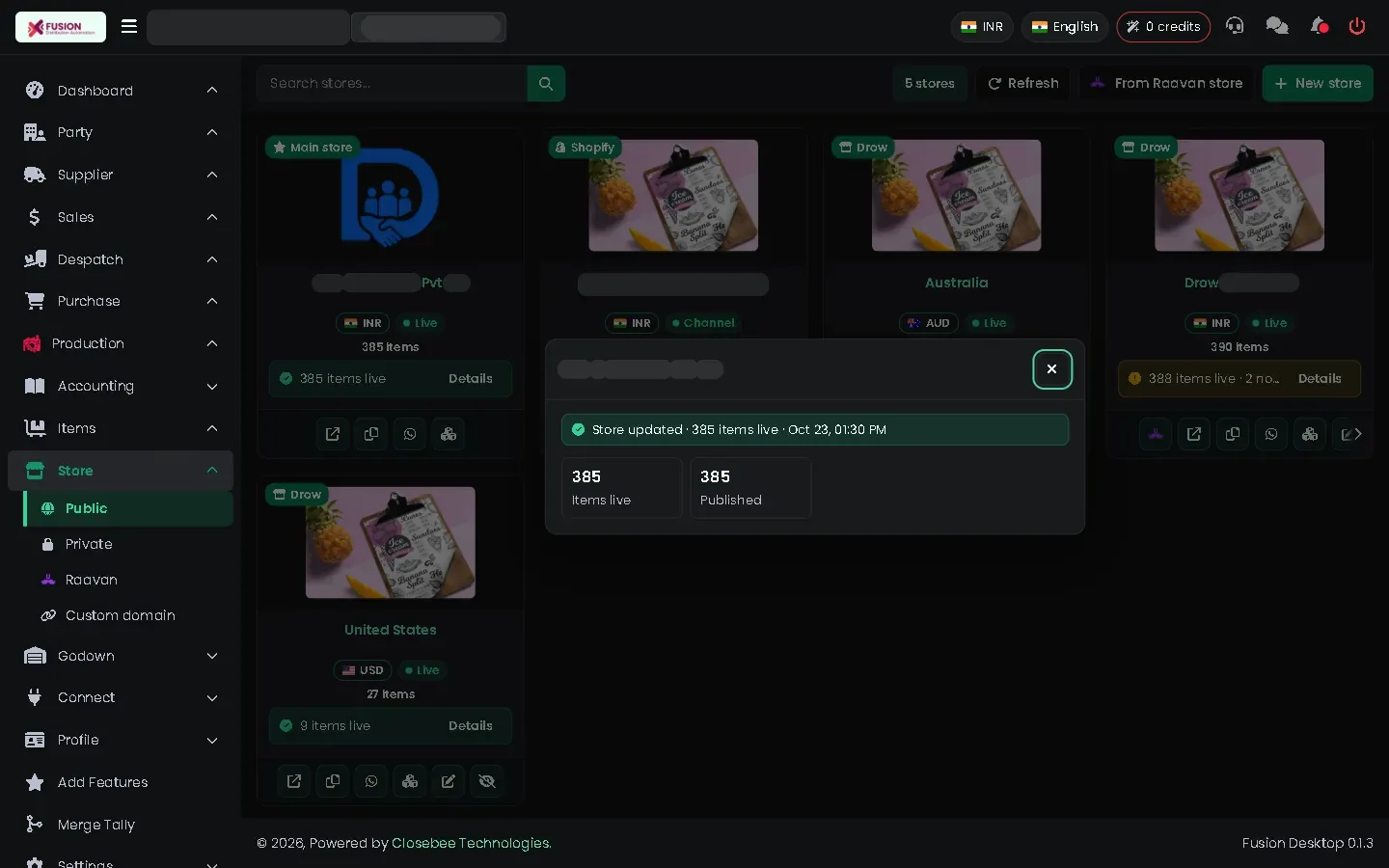Share United States store via WhatsApp
The image size is (1389, 868).
371,781
